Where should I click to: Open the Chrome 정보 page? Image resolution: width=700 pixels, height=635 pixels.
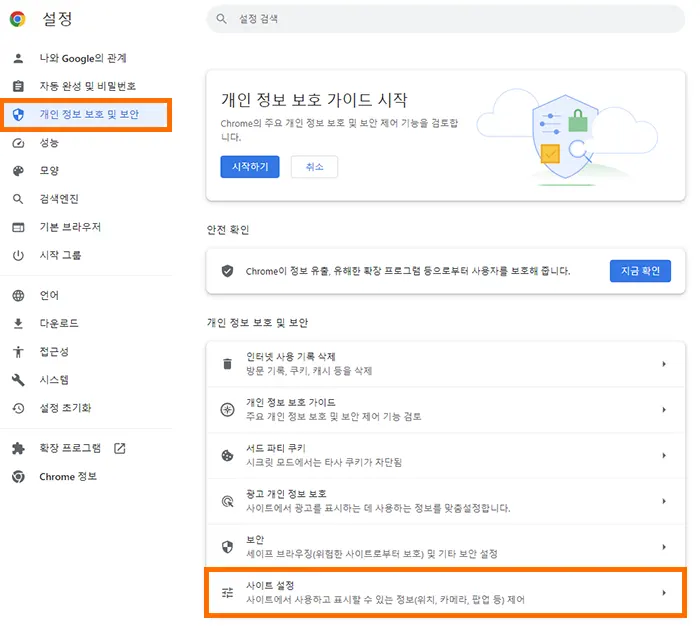[x=68, y=476]
